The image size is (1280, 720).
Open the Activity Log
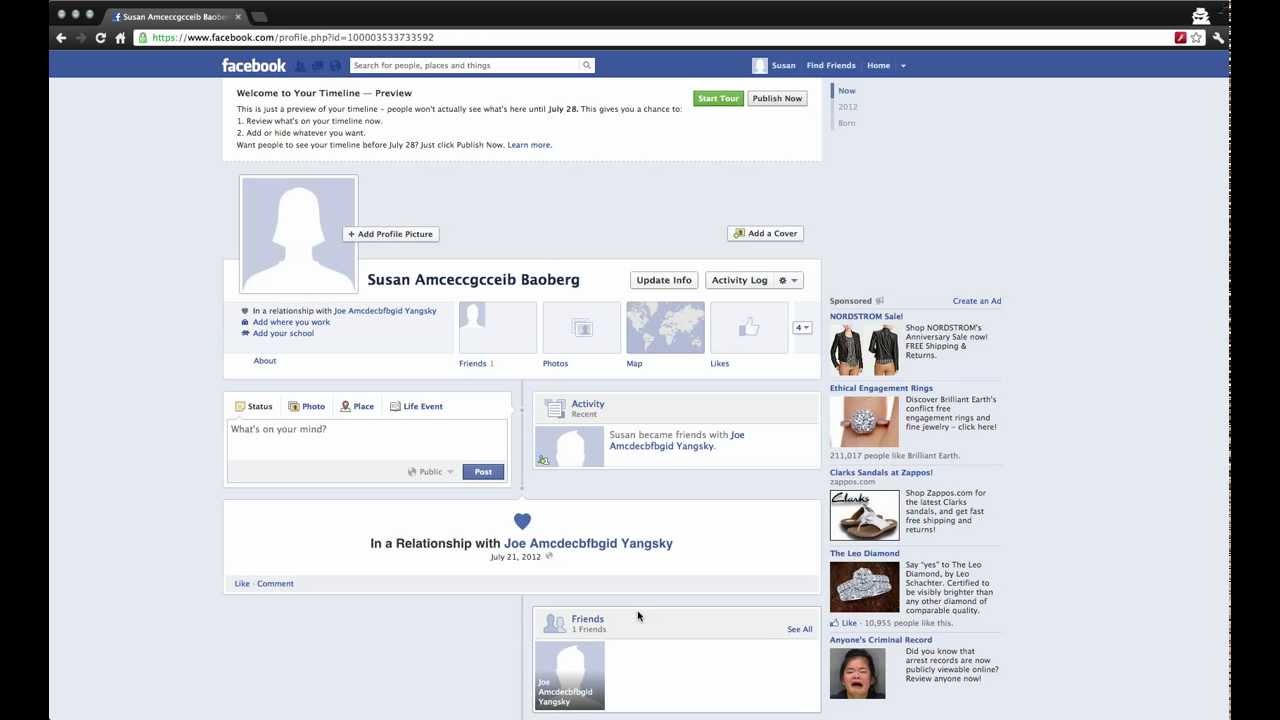739,280
